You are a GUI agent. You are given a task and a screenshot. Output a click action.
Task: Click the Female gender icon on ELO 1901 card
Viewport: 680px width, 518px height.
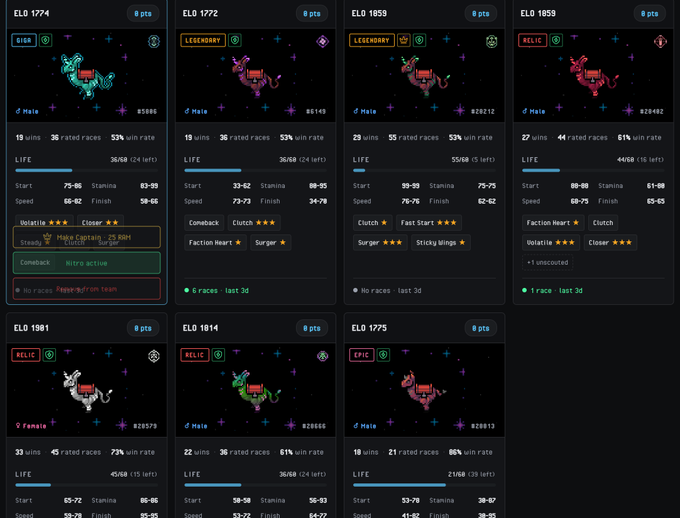(x=18, y=426)
